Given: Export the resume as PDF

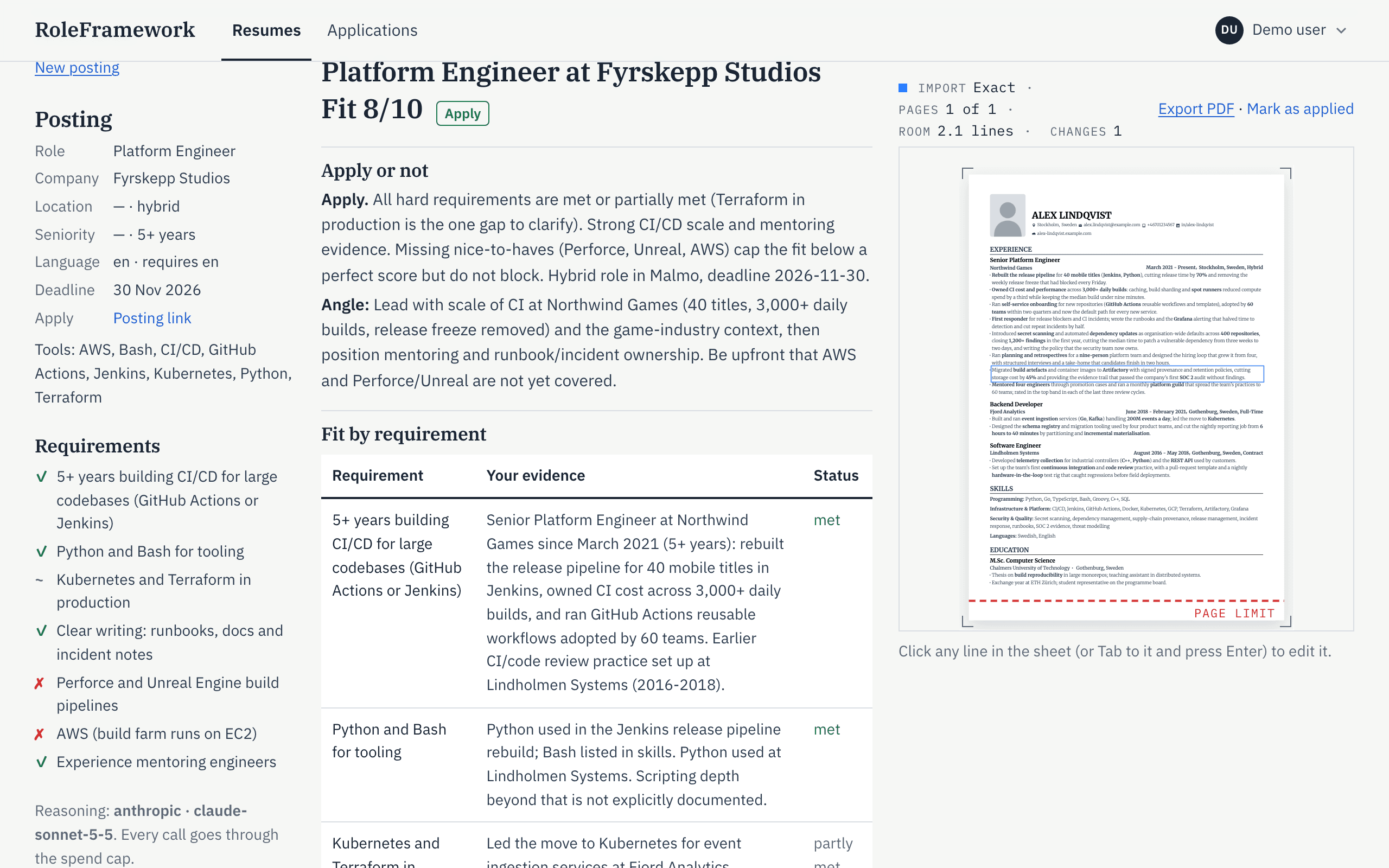Looking at the screenshot, I should [x=1196, y=108].
